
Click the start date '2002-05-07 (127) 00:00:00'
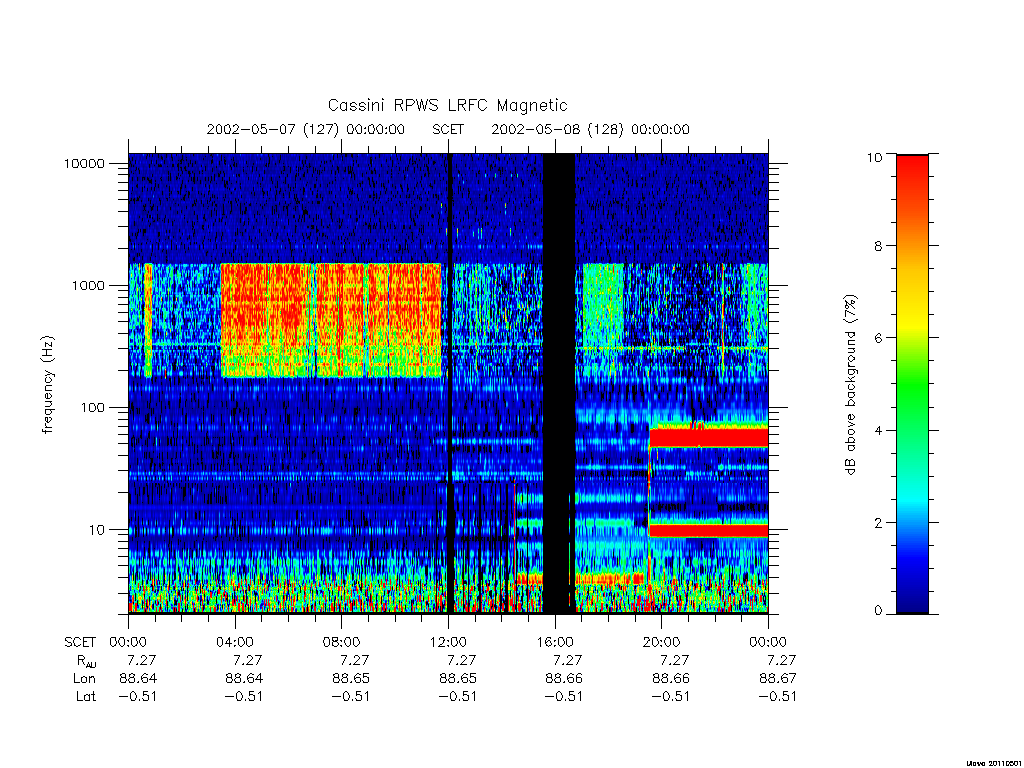(x=306, y=129)
